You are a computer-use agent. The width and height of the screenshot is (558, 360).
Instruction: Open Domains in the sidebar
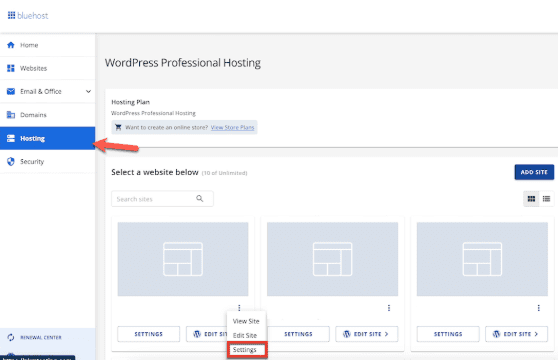click(47, 115)
